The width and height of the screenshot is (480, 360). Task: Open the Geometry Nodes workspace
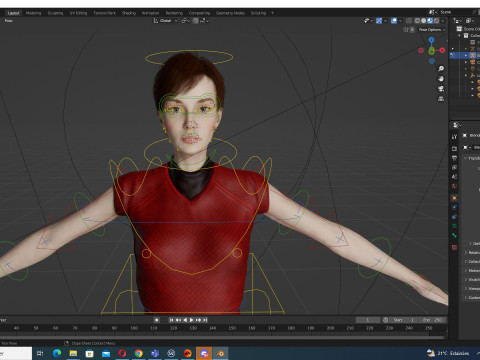(230, 13)
